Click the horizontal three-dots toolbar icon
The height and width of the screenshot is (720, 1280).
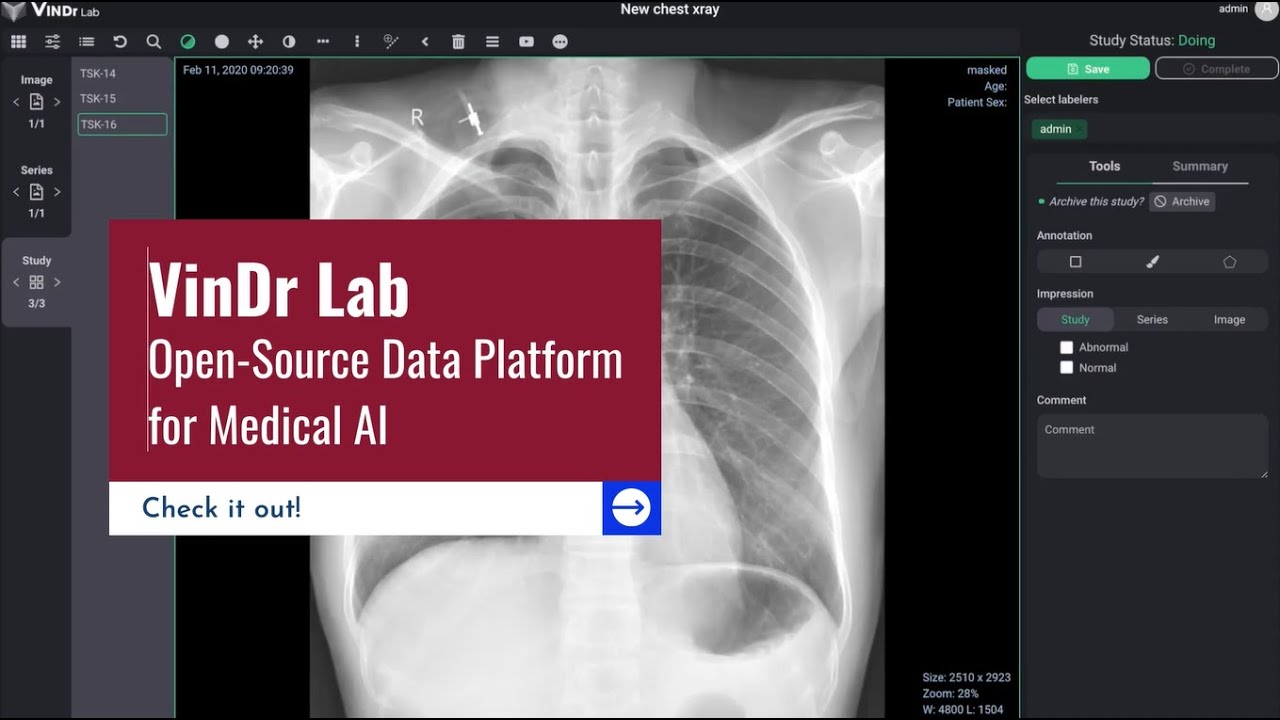[x=323, y=42]
